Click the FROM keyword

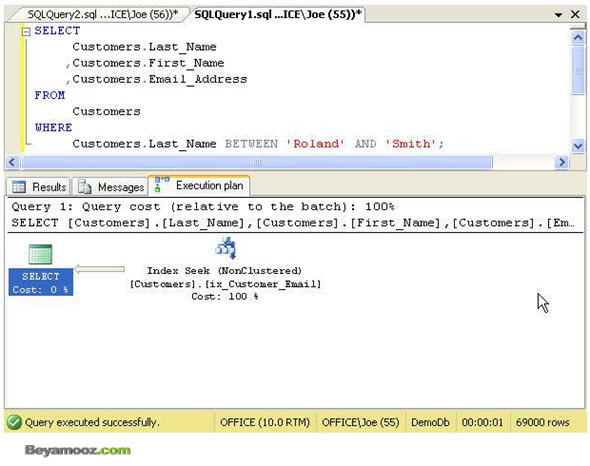[x=50, y=95]
